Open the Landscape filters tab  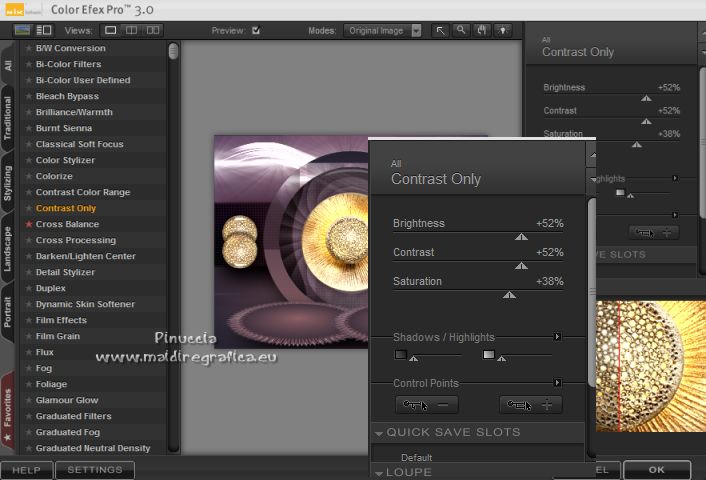coord(8,249)
